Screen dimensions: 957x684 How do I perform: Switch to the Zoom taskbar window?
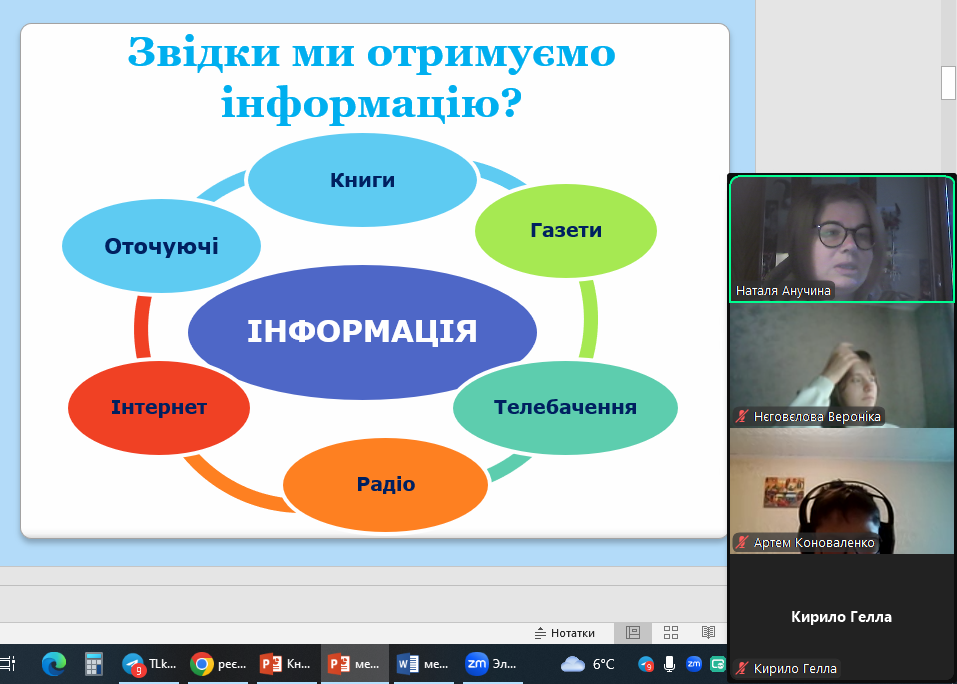point(492,664)
